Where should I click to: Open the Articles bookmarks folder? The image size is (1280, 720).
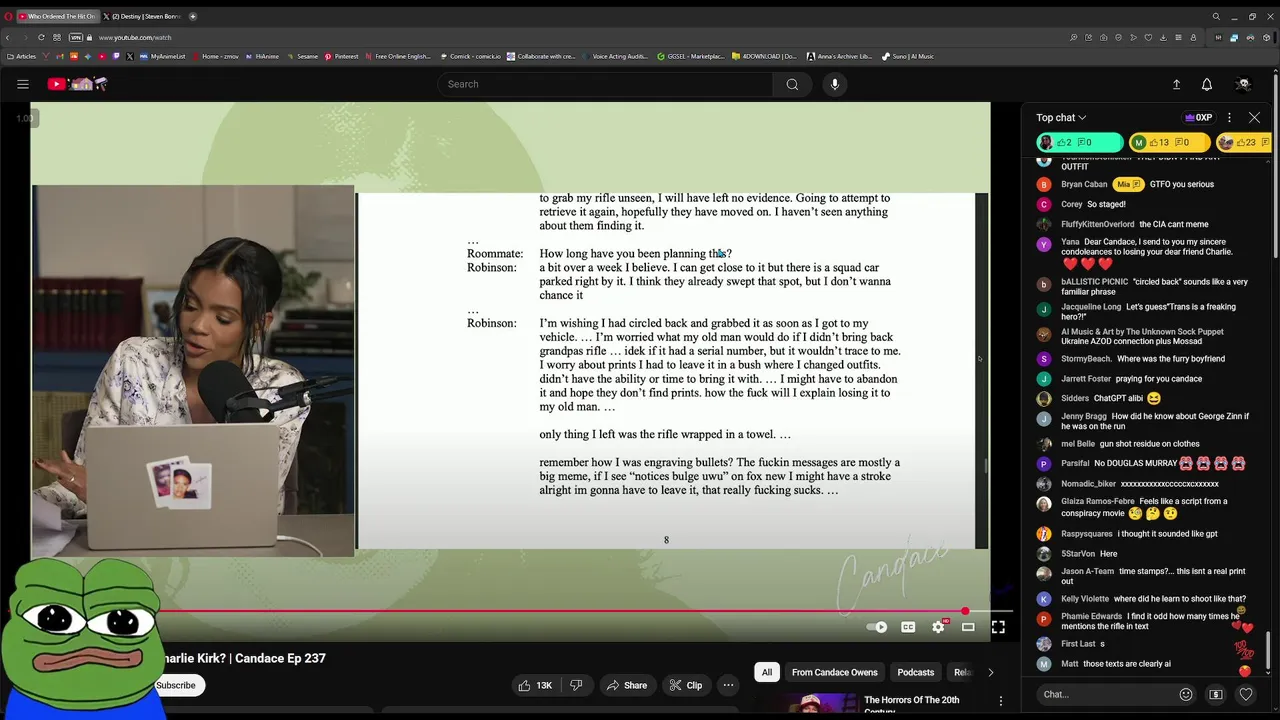point(22,56)
